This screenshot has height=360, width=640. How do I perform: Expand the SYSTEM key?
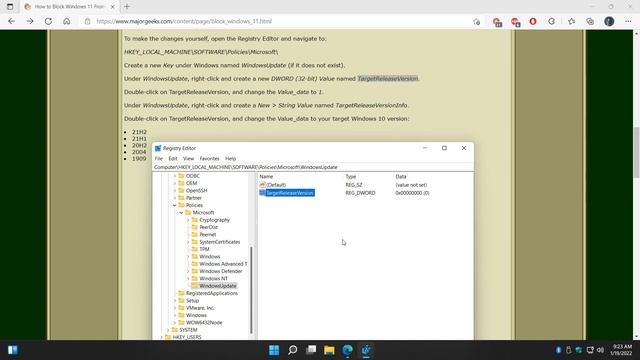click(x=168, y=330)
